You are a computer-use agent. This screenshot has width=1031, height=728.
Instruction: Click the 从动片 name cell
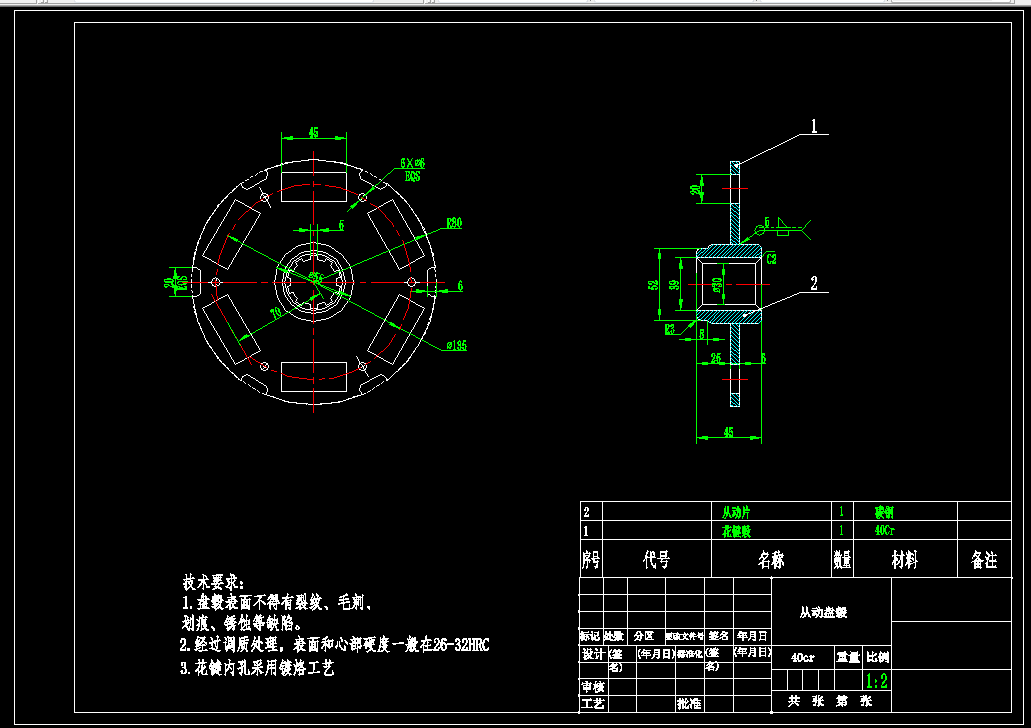coord(736,512)
